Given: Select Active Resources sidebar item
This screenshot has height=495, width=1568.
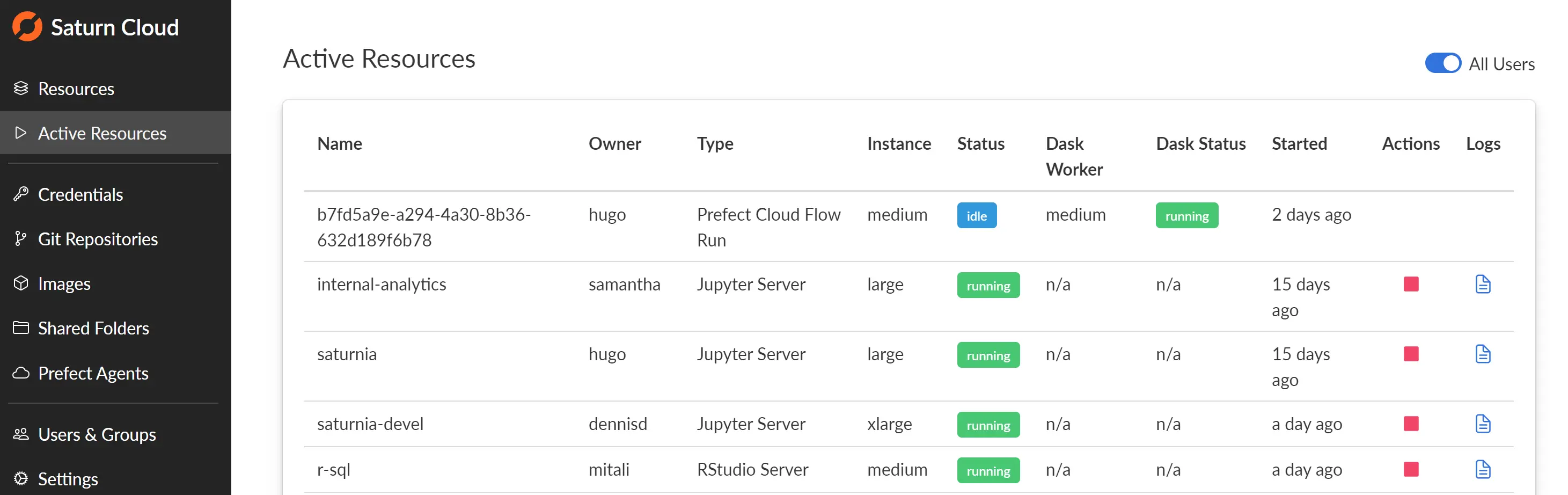Looking at the screenshot, I should [101, 133].
